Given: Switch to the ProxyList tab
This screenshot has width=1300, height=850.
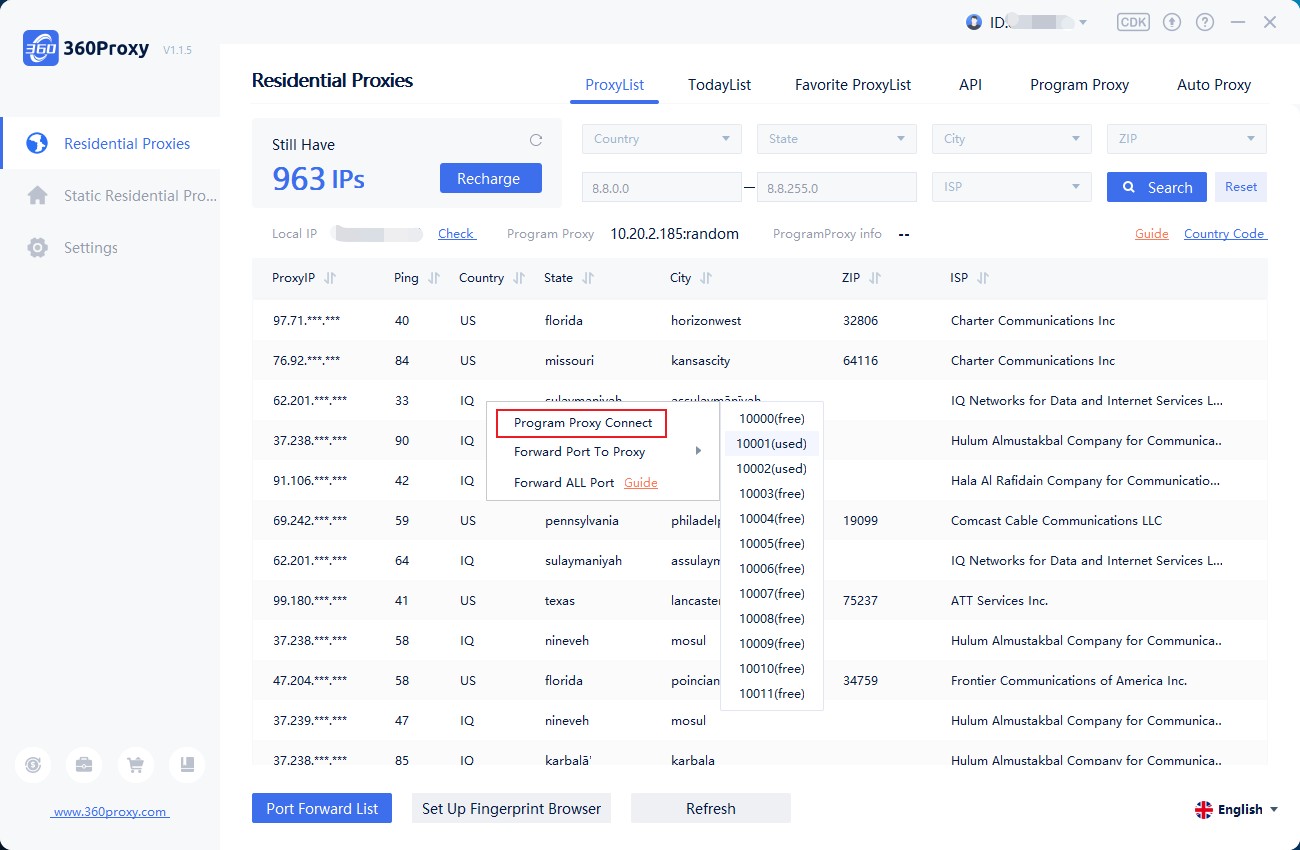Looking at the screenshot, I should coord(615,85).
